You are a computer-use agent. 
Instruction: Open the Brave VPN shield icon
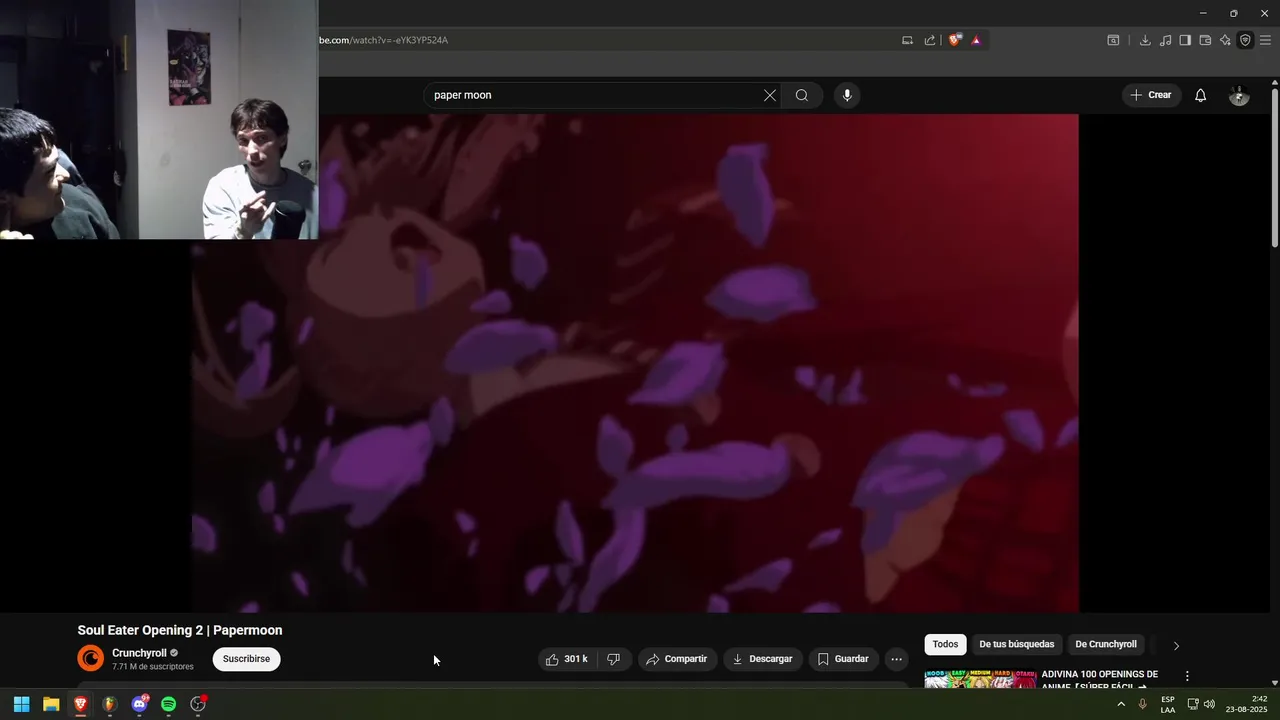(x=1245, y=40)
